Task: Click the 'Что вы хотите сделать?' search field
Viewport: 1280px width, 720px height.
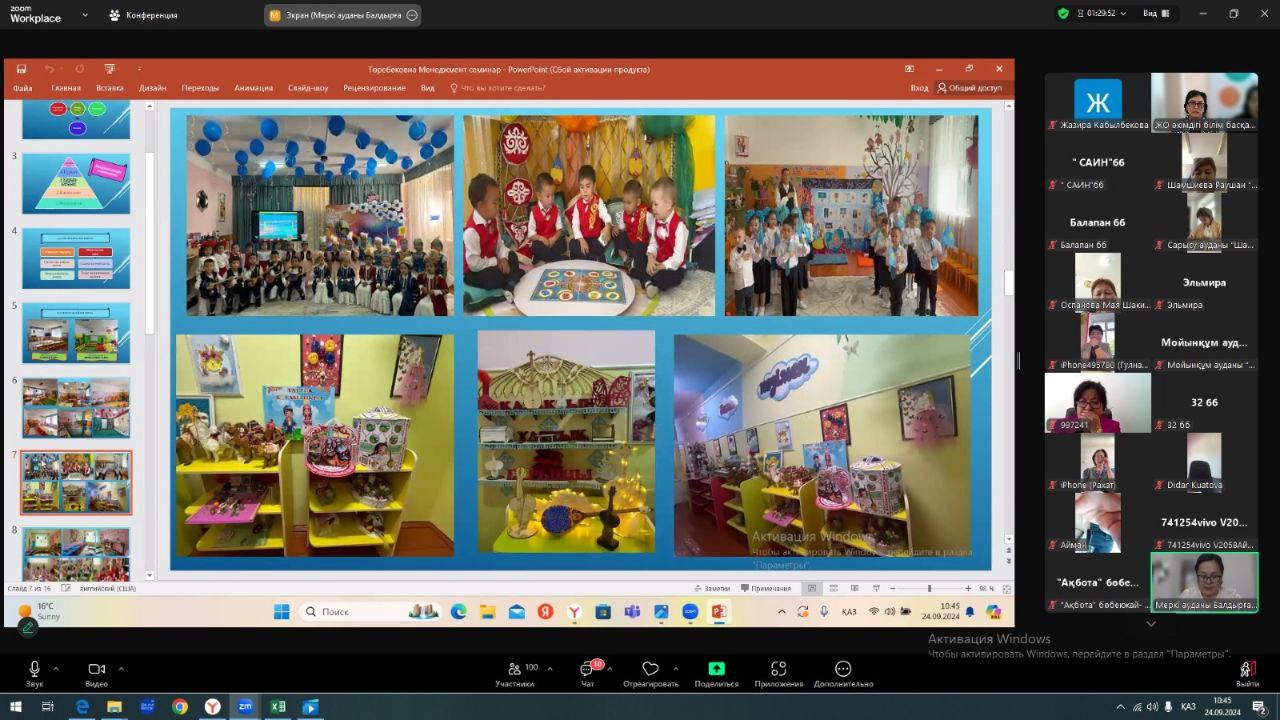Action: [498, 88]
